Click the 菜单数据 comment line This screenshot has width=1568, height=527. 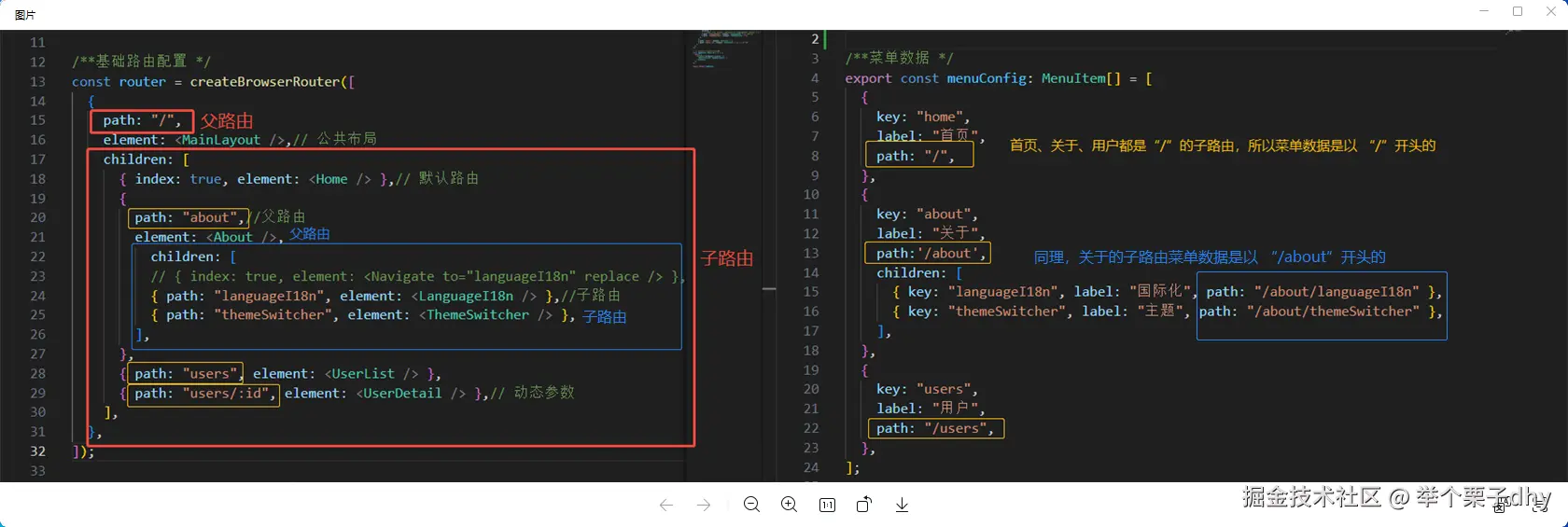(900, 58)
